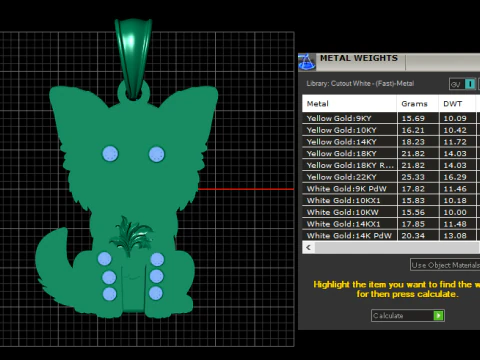Click the 20.34 grams cell
The width and height of the screenshot is (480, 360).
(418, 235)
